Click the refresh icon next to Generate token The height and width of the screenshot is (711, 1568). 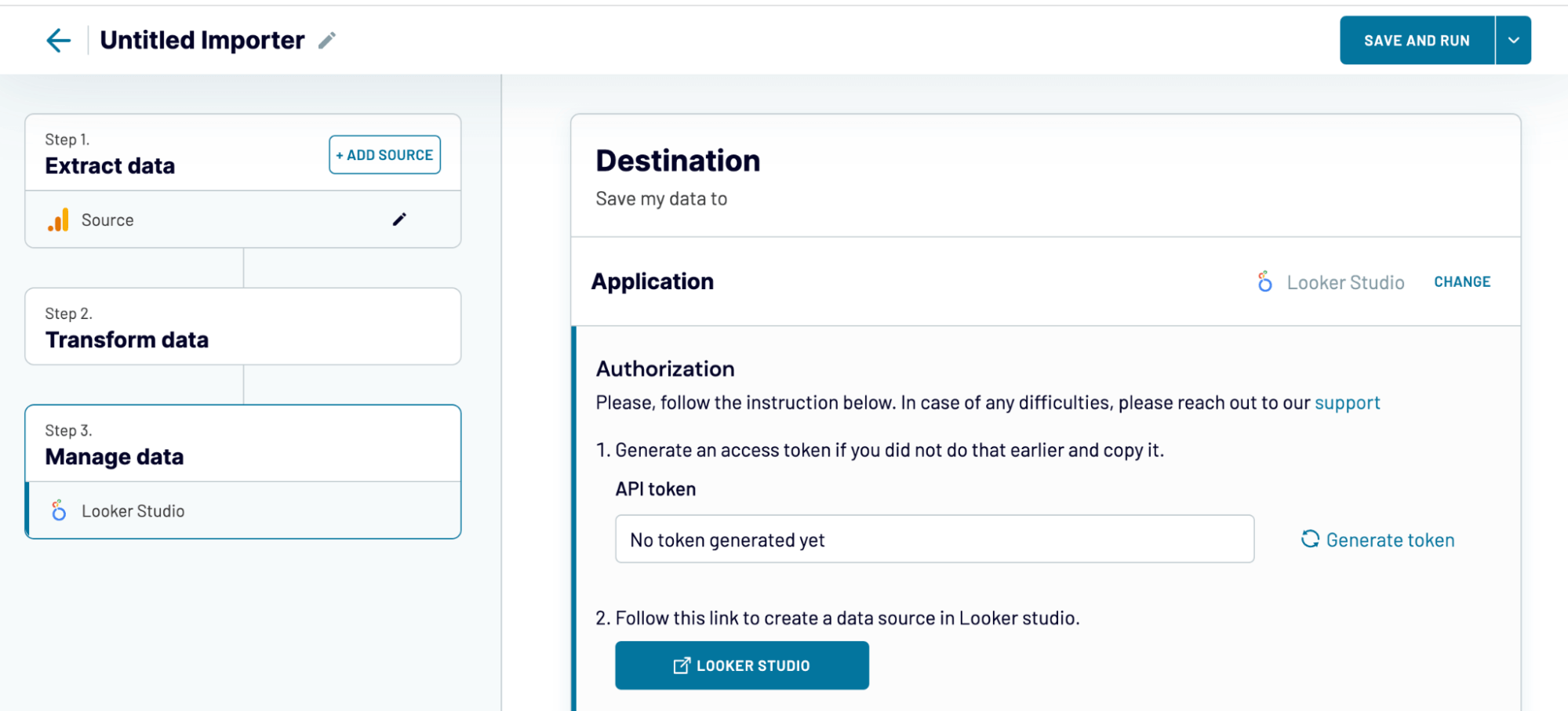[x=1310, y=539]
